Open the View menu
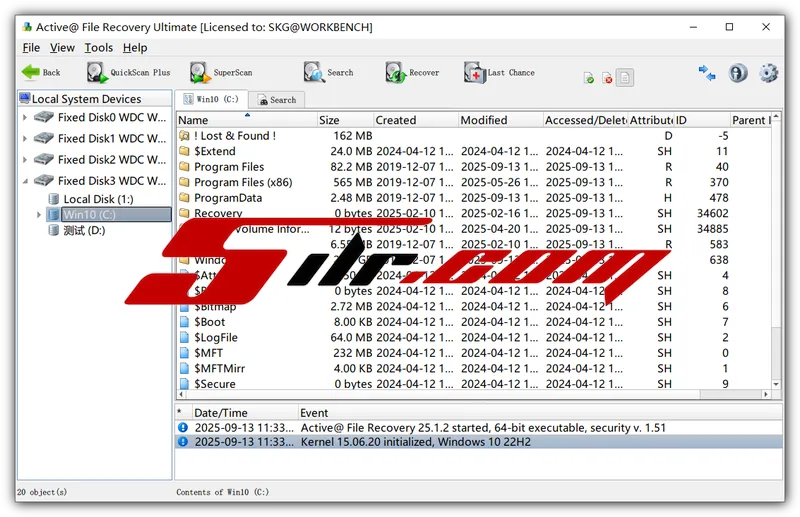Screen dimensions: 800x517 pos(62,47)
